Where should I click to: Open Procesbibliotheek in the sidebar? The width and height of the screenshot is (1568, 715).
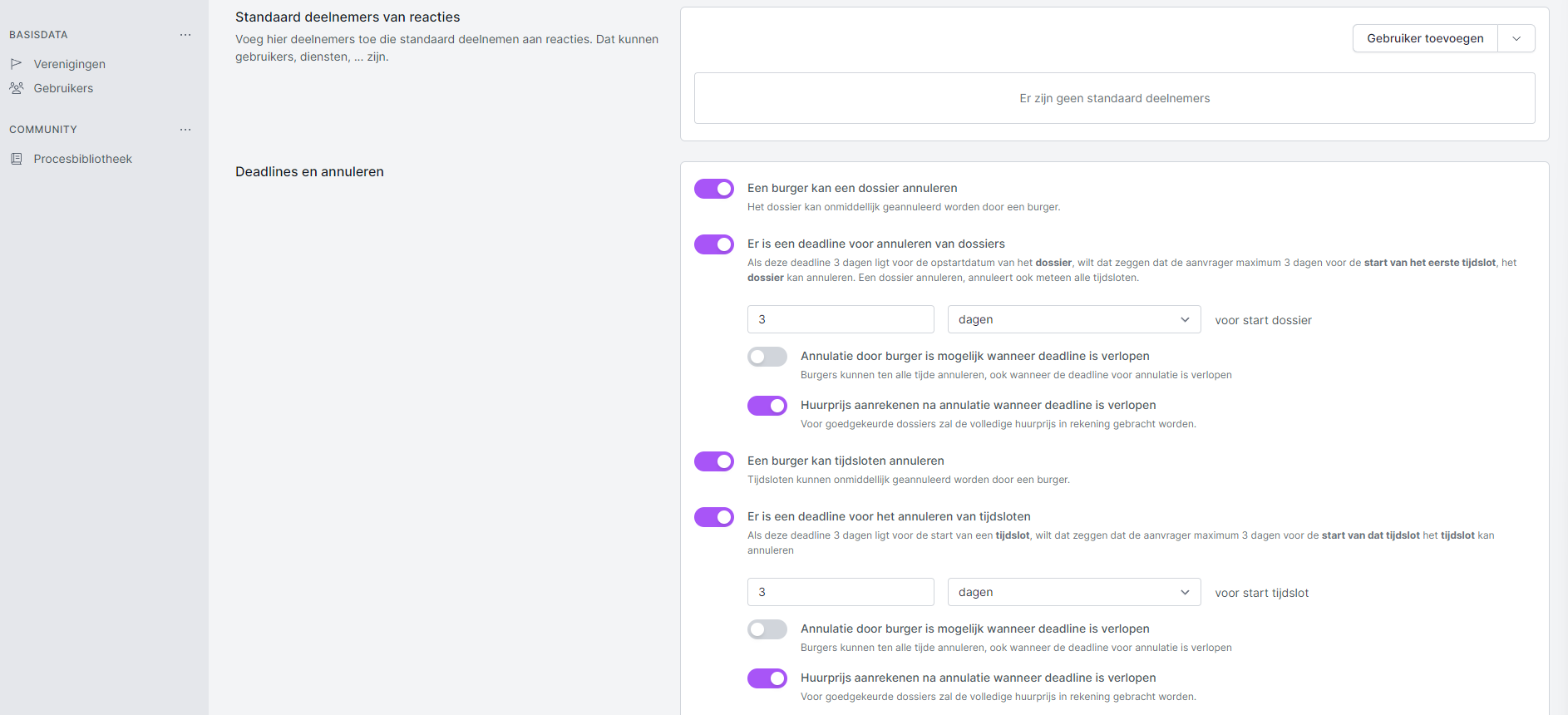[82, 159]
